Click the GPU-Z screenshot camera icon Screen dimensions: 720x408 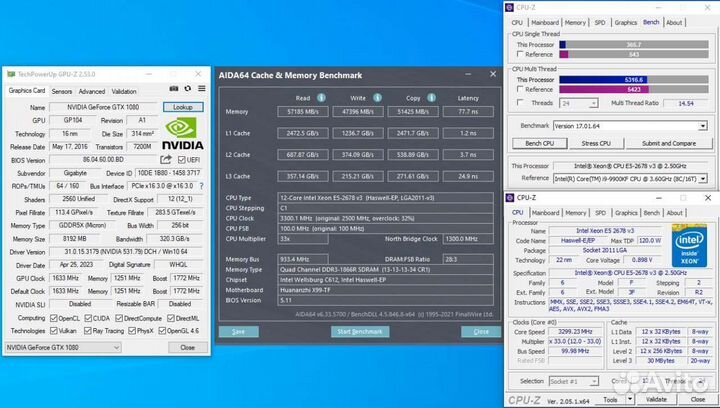pyautogui.click(x=174, y=89)
